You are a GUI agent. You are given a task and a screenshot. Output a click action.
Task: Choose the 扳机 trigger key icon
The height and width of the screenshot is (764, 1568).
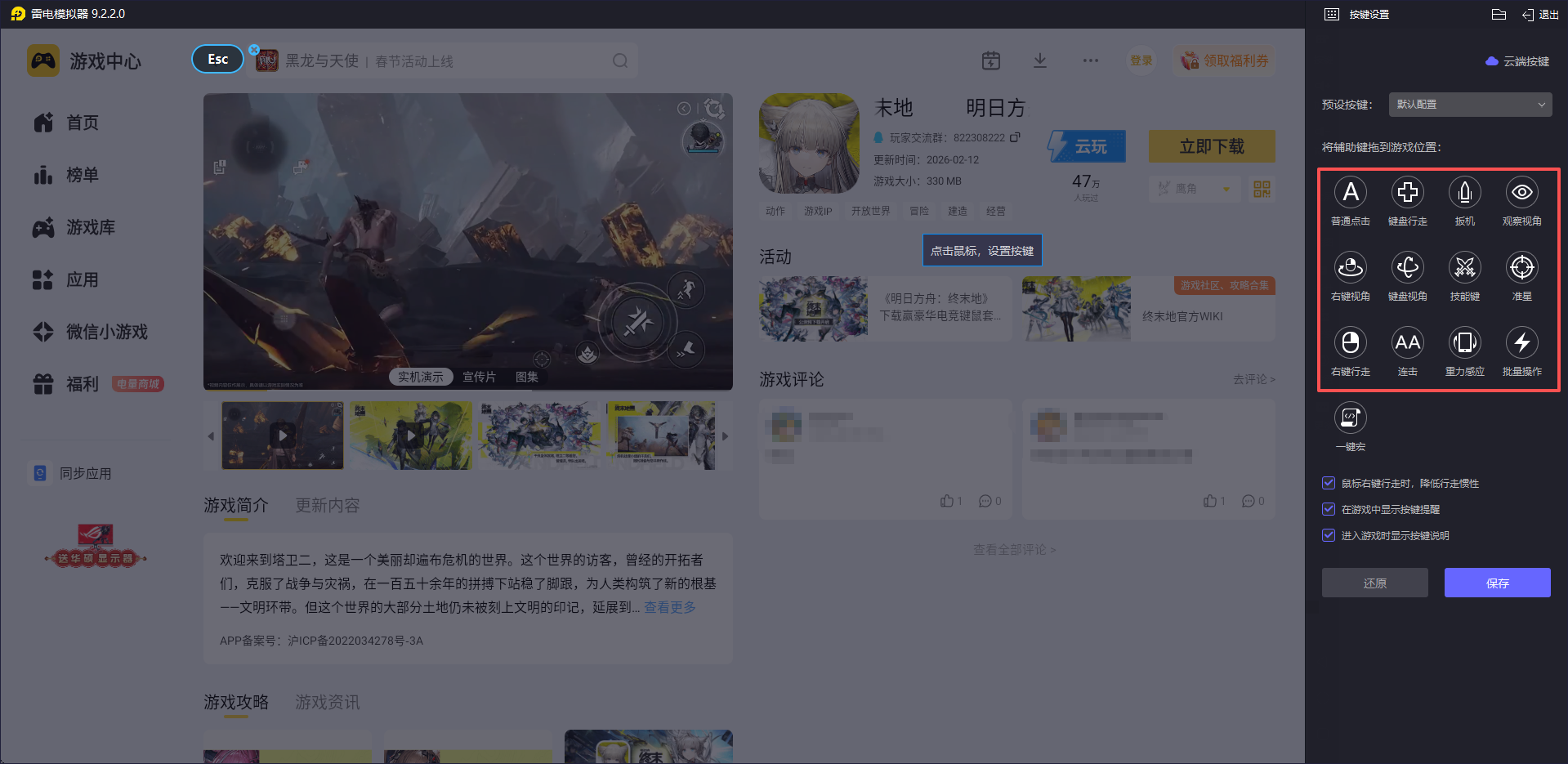tap(1465, 192)
